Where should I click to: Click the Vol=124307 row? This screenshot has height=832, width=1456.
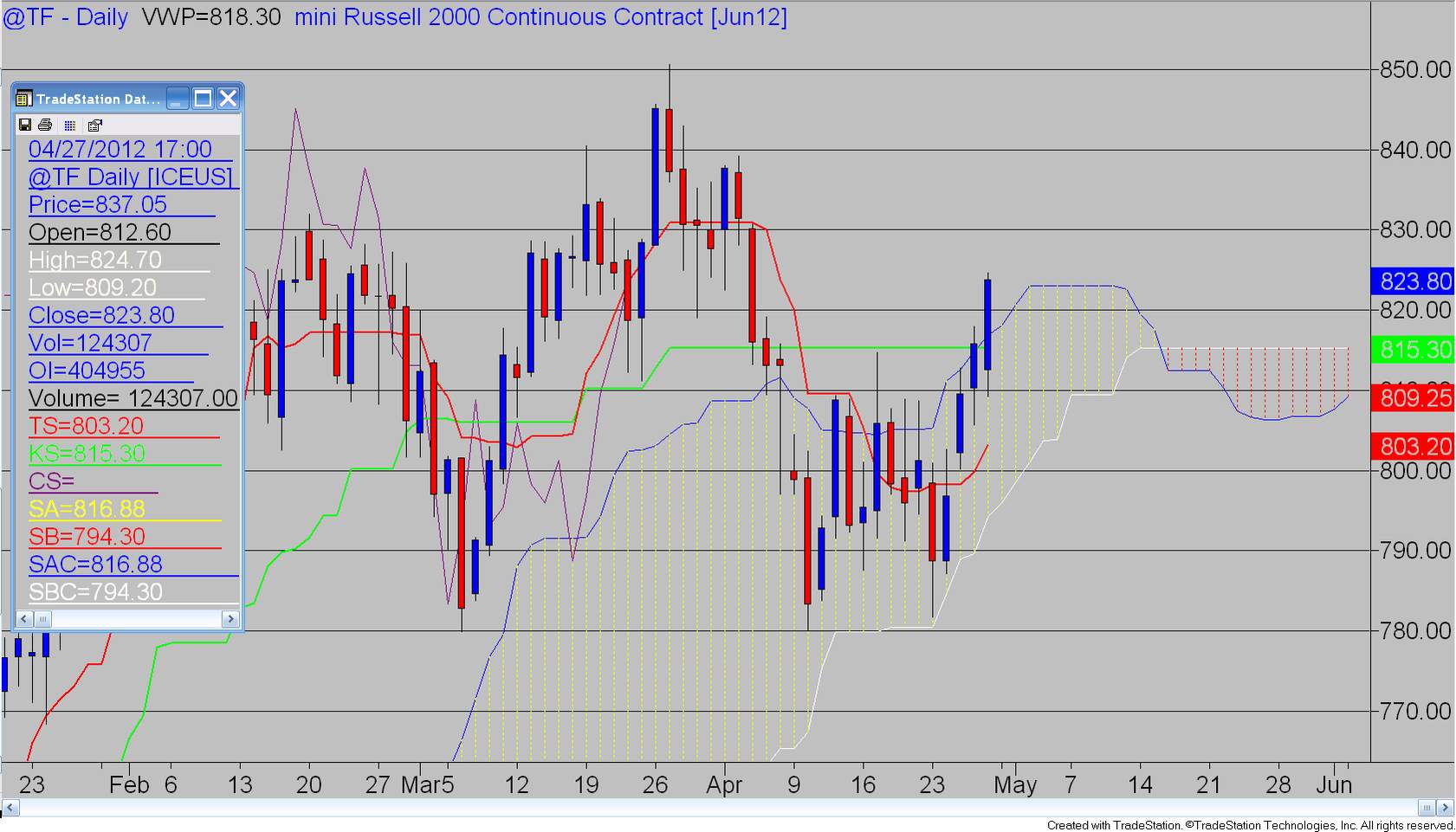(x=90, y=343)
